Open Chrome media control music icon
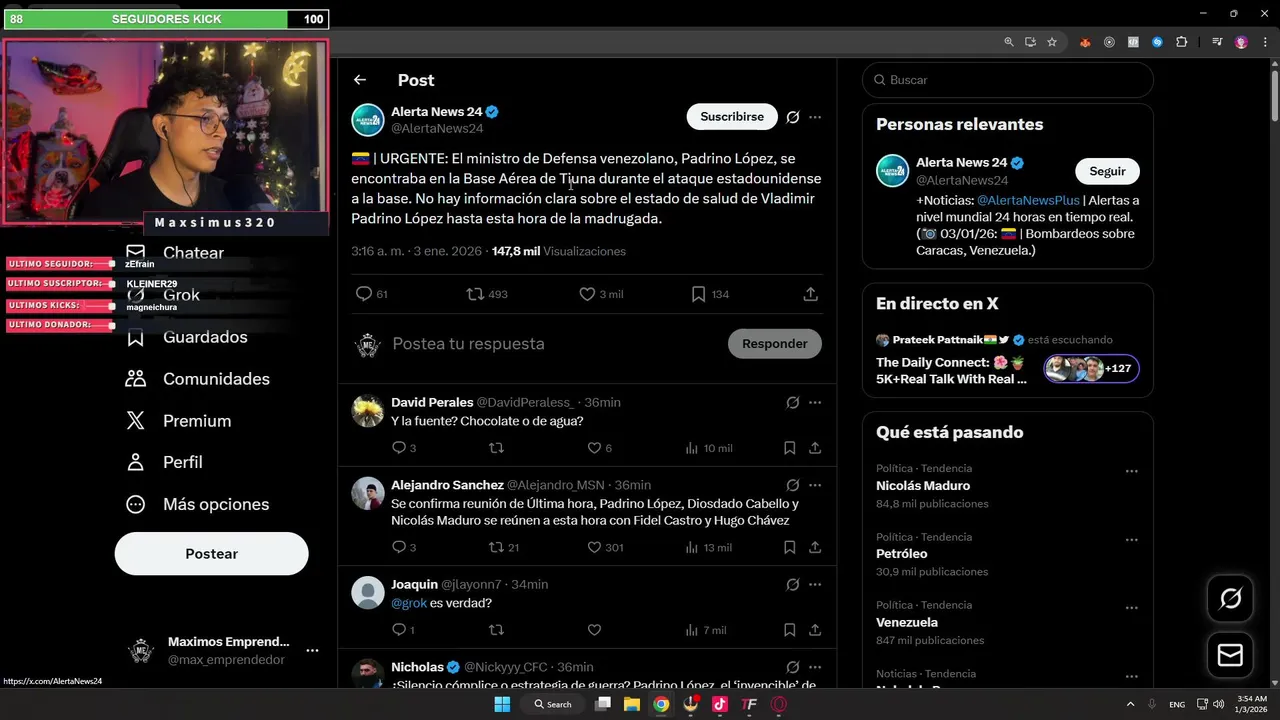 click(x=1217, y=42)
